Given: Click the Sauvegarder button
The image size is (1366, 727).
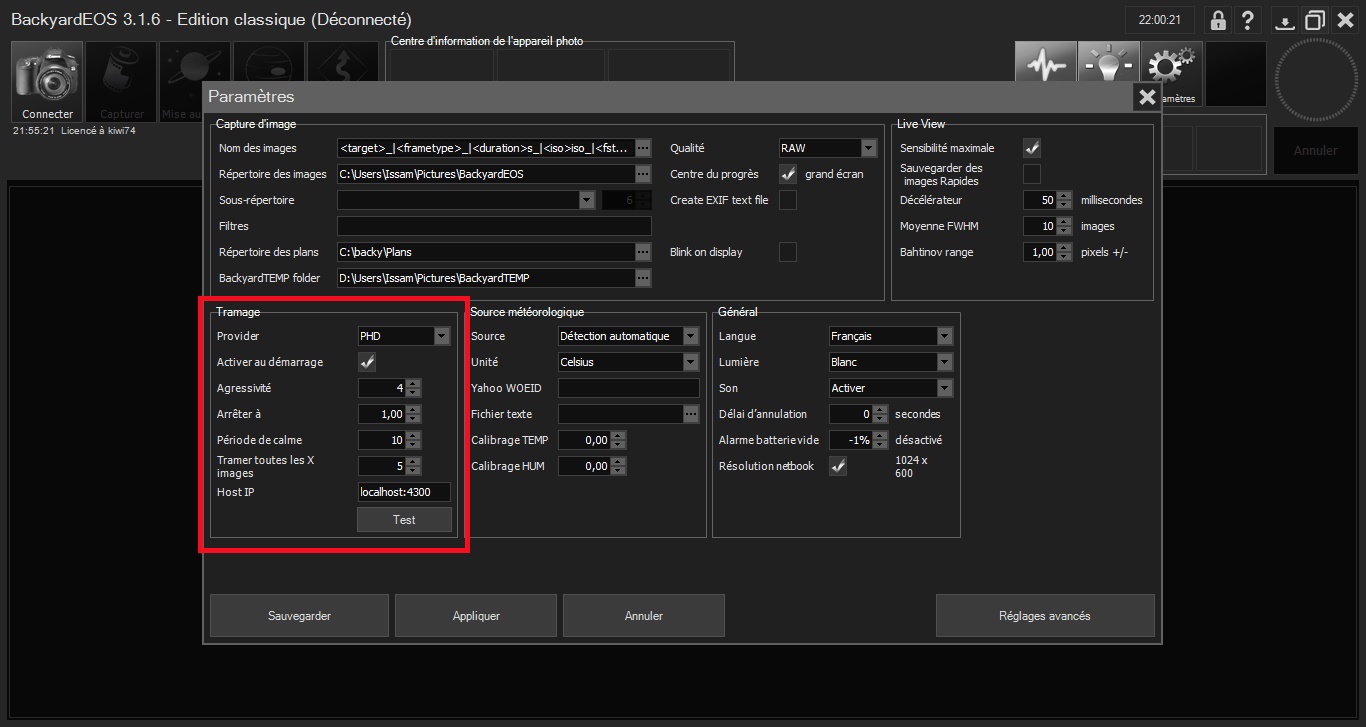Looking at the screenshot, I should [299, 616].
